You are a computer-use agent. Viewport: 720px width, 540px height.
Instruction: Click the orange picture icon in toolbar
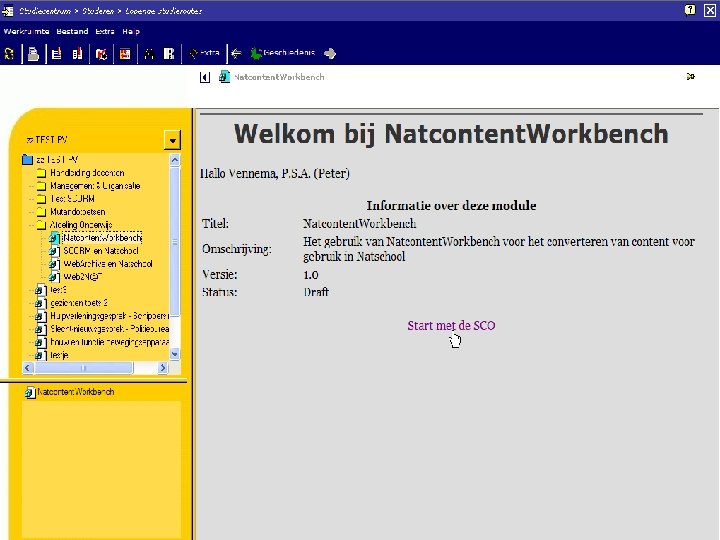(x=125, y=54)
